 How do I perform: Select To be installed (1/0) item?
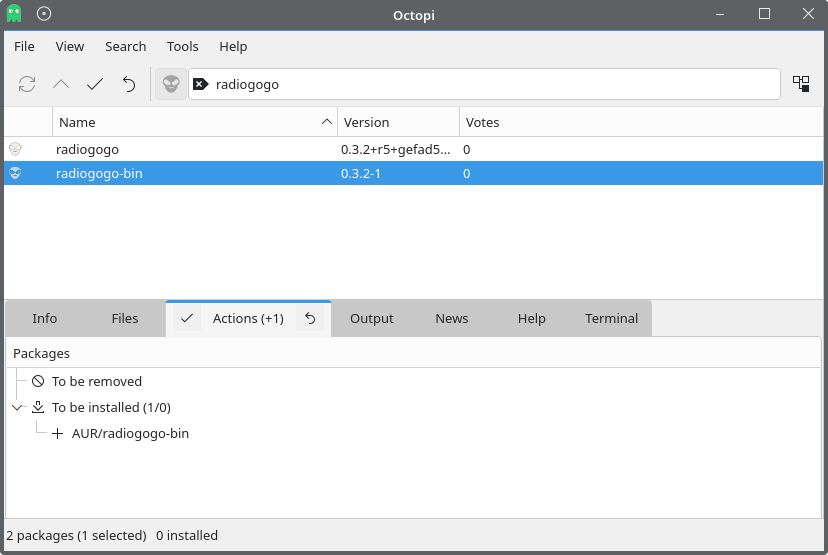point(111,407)
